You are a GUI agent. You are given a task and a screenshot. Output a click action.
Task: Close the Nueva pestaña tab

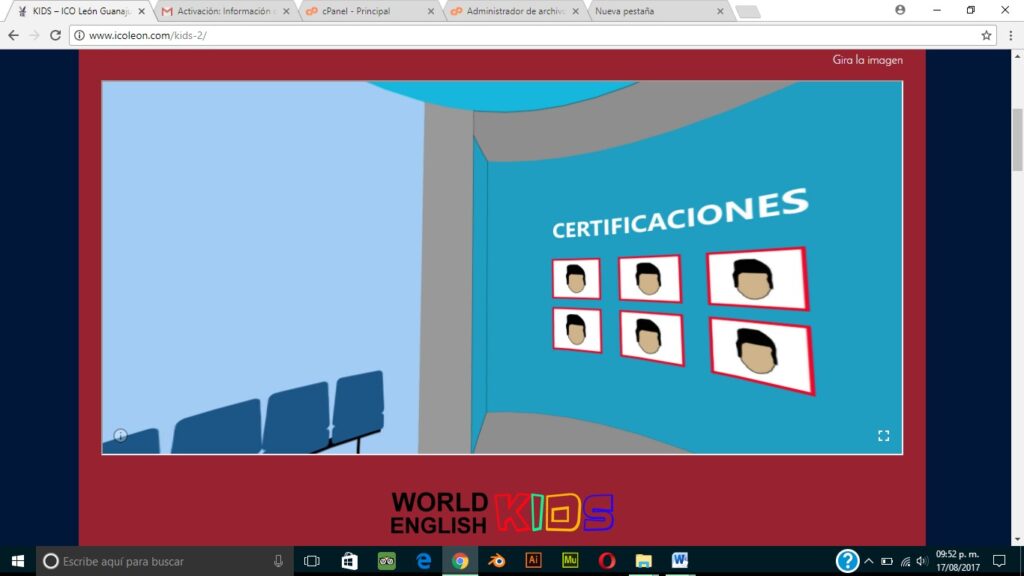point(719,11)
